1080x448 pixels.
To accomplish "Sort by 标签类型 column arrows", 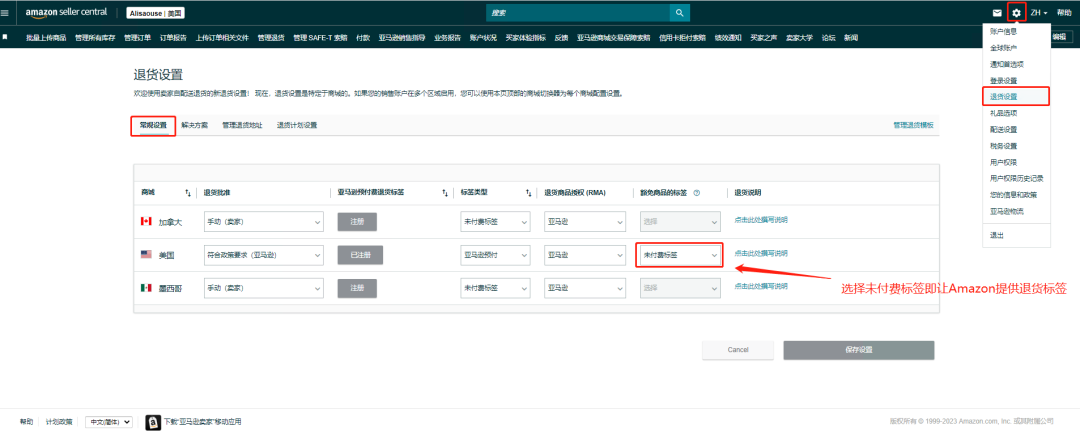I will (528, 192).
